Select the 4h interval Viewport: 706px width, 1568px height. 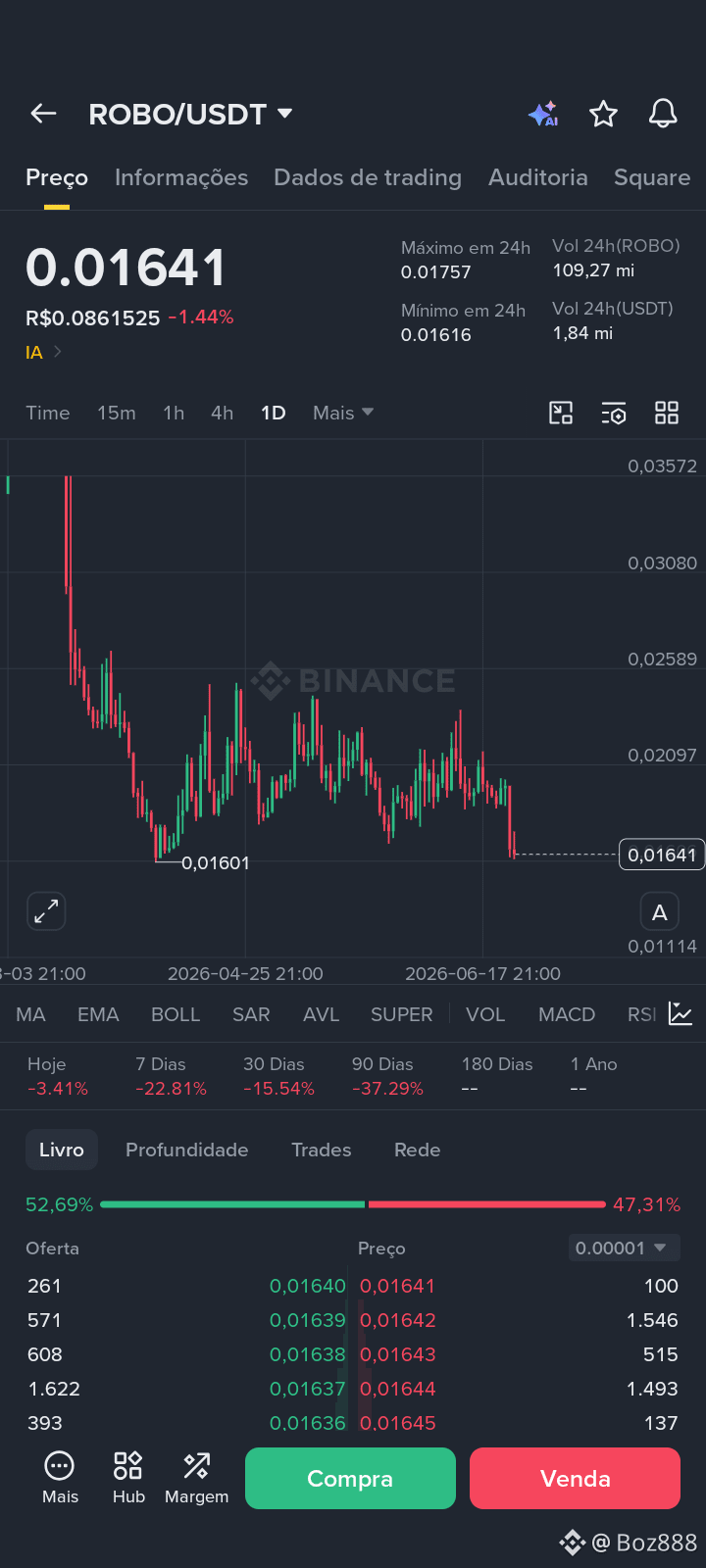tap(223, 413)
